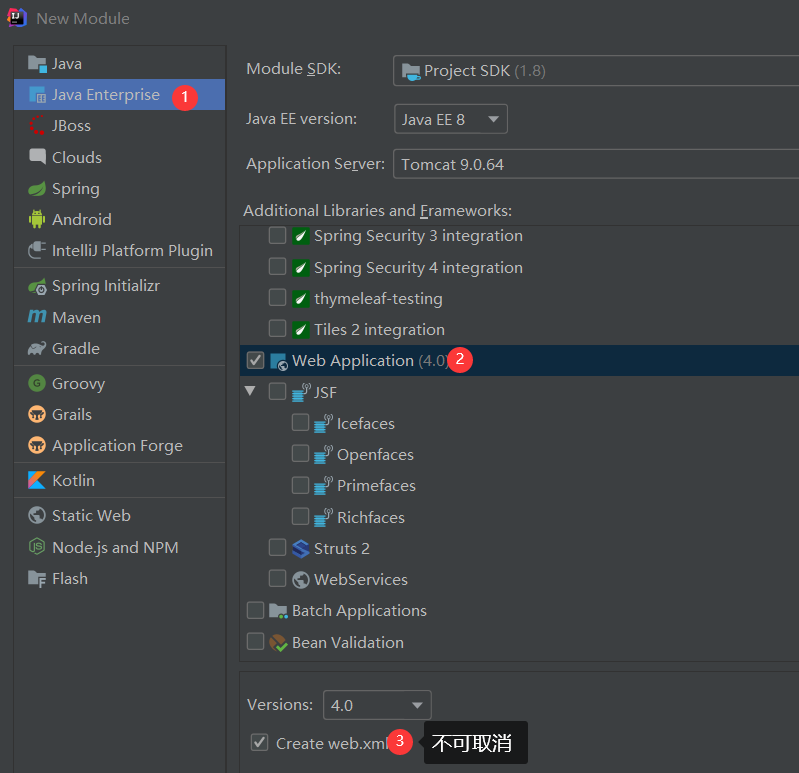Viewport: 799px width, 773px height.
Task: Click the Gradle elephant icon
Action: click(37, 349)
